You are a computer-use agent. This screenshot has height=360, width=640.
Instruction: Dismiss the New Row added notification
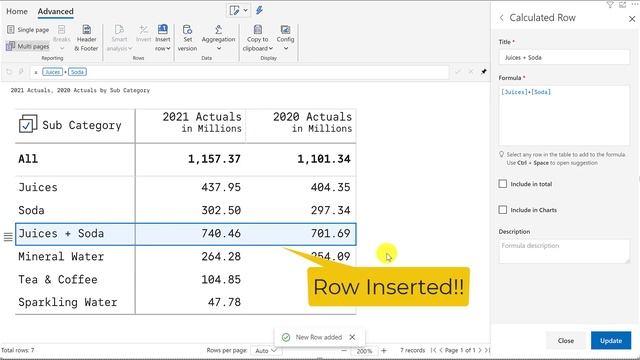click(352, 337)
